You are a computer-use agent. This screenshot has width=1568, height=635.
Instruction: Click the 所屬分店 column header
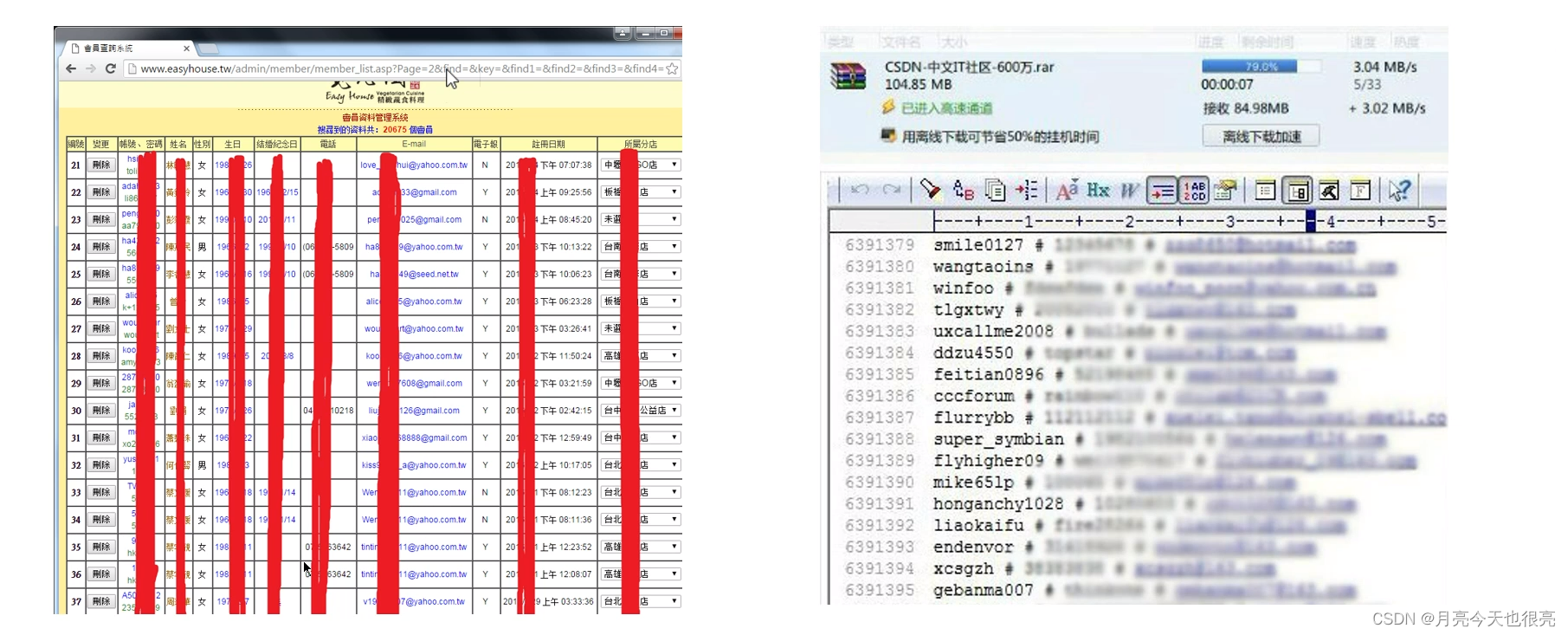(x=640, y=144)
